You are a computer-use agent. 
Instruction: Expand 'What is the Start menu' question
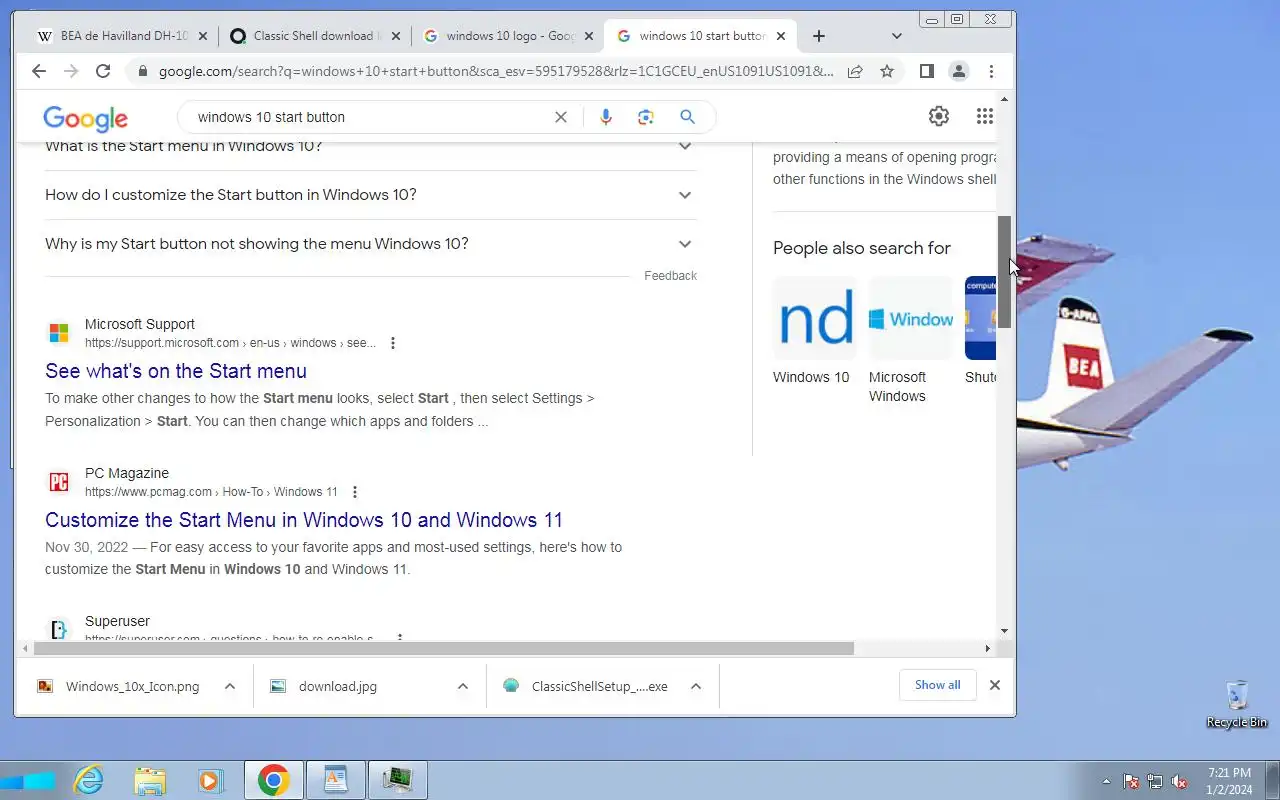point(371,149)
